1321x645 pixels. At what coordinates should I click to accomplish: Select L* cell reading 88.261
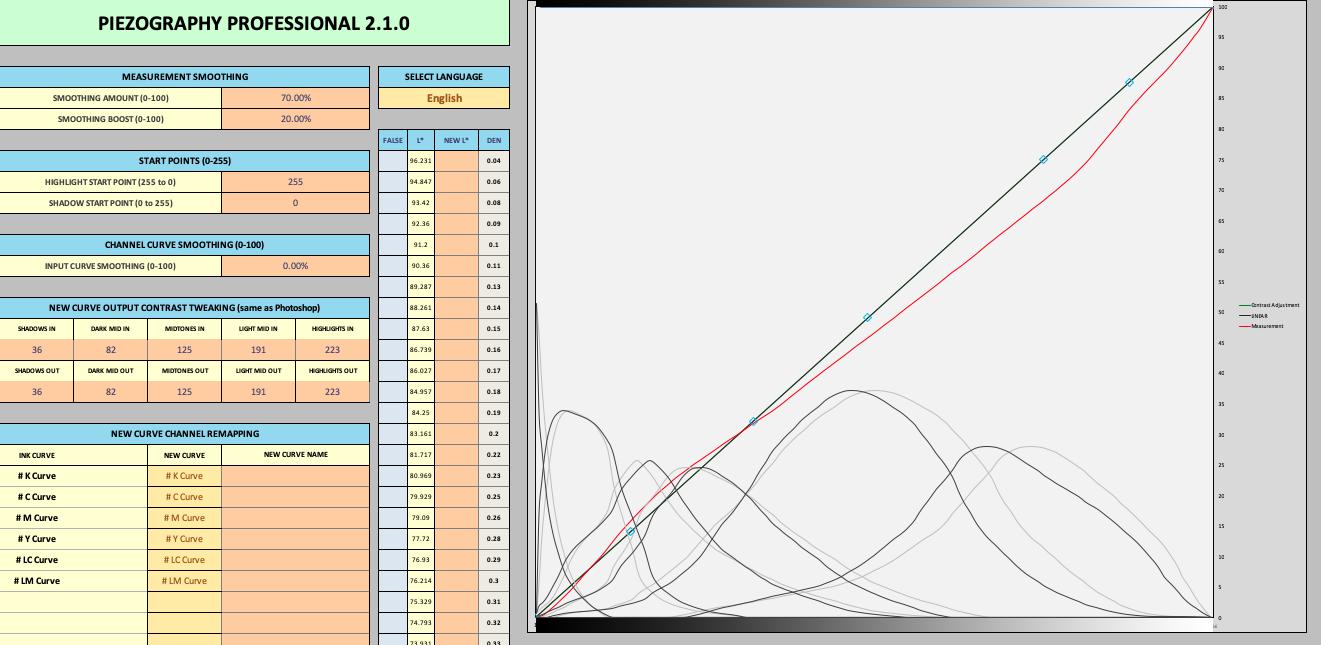click(x=421, y=308)
